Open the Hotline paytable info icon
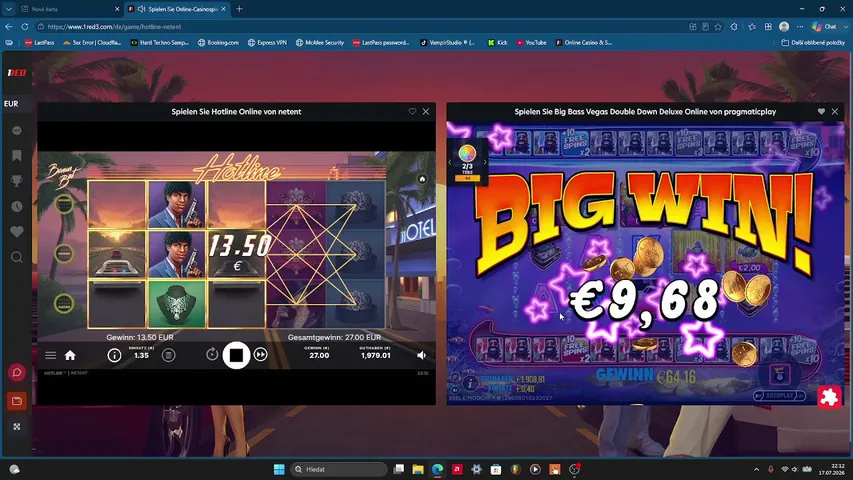 [114, 355]
